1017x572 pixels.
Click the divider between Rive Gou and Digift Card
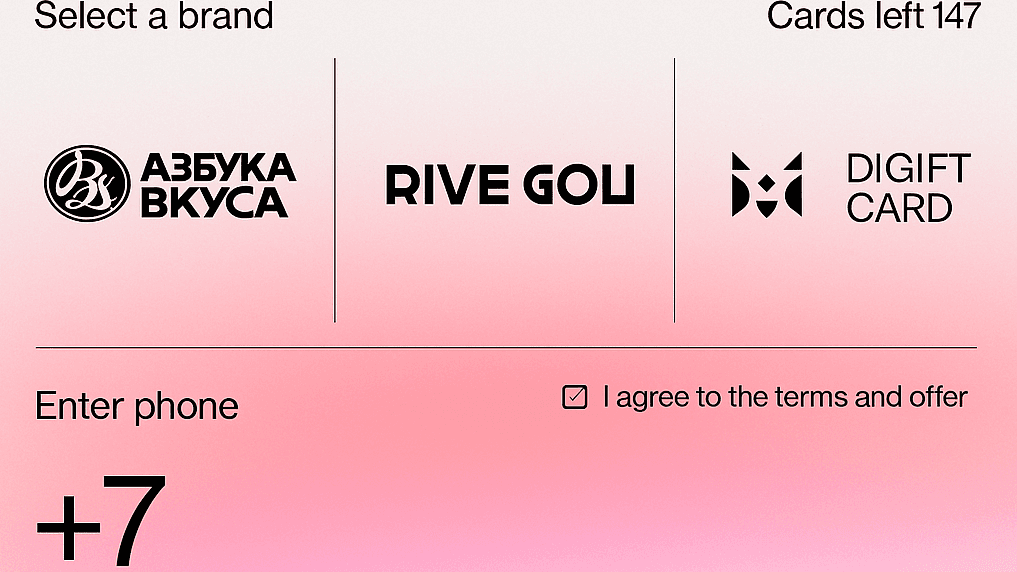pyautogui.click(x=675, y=190)
